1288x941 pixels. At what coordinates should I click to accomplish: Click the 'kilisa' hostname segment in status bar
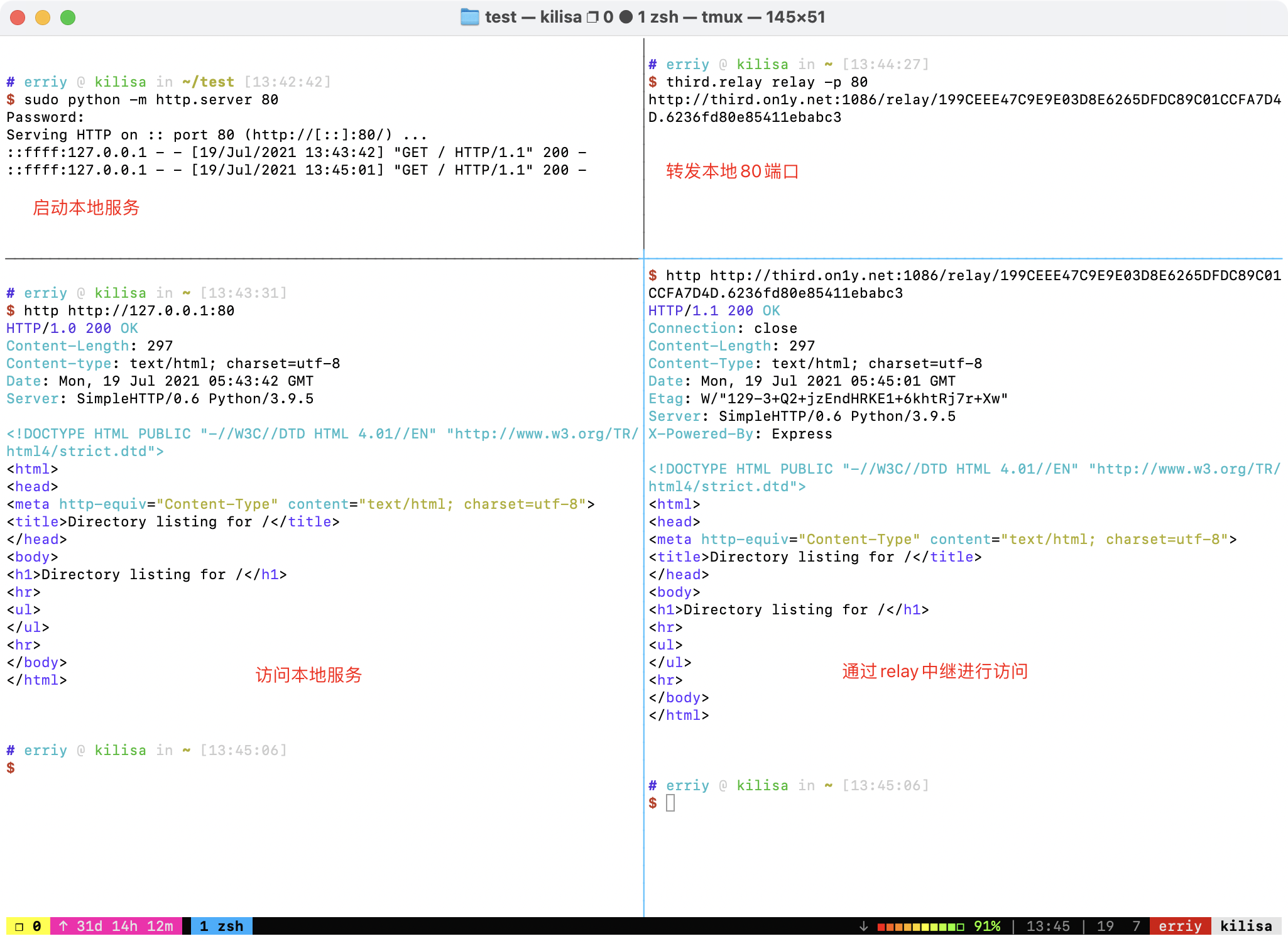pos(1245,926)
